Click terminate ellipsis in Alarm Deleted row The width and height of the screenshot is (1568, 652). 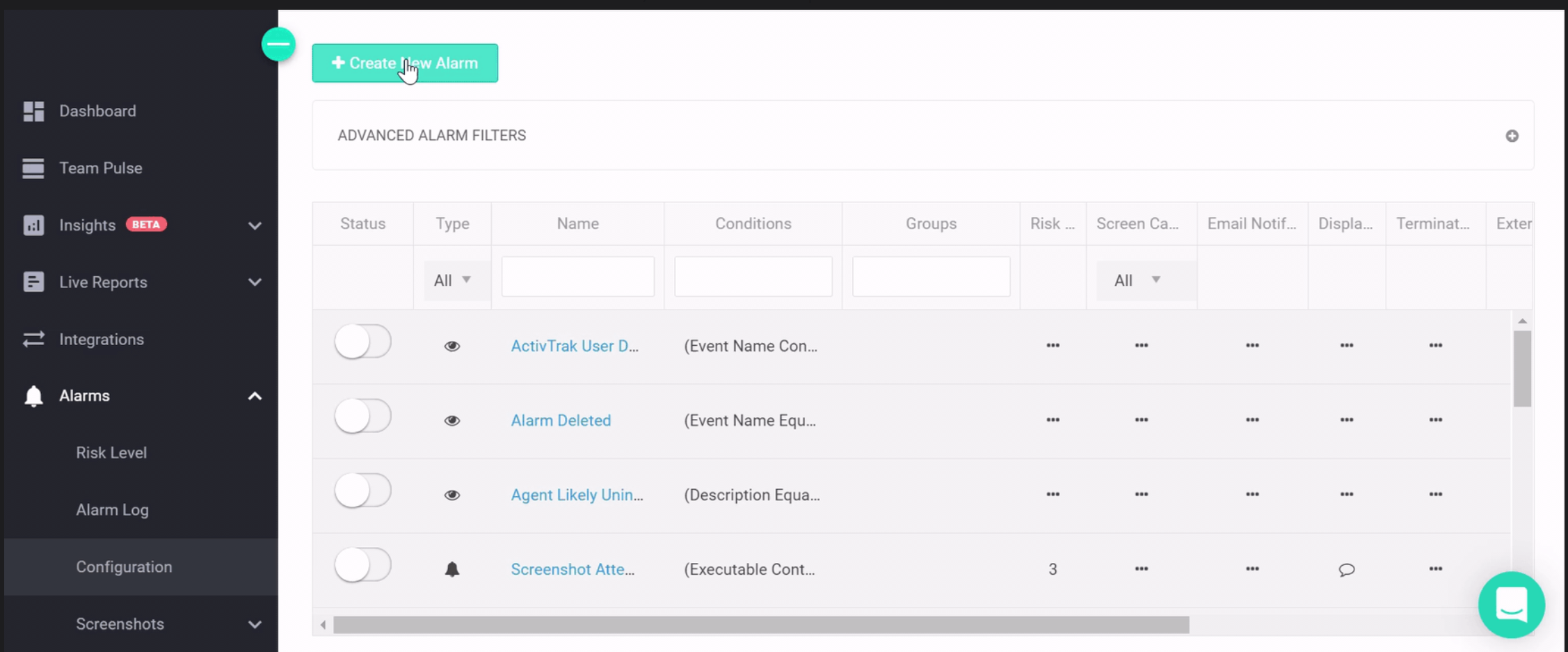click(x=1436, y=420)
